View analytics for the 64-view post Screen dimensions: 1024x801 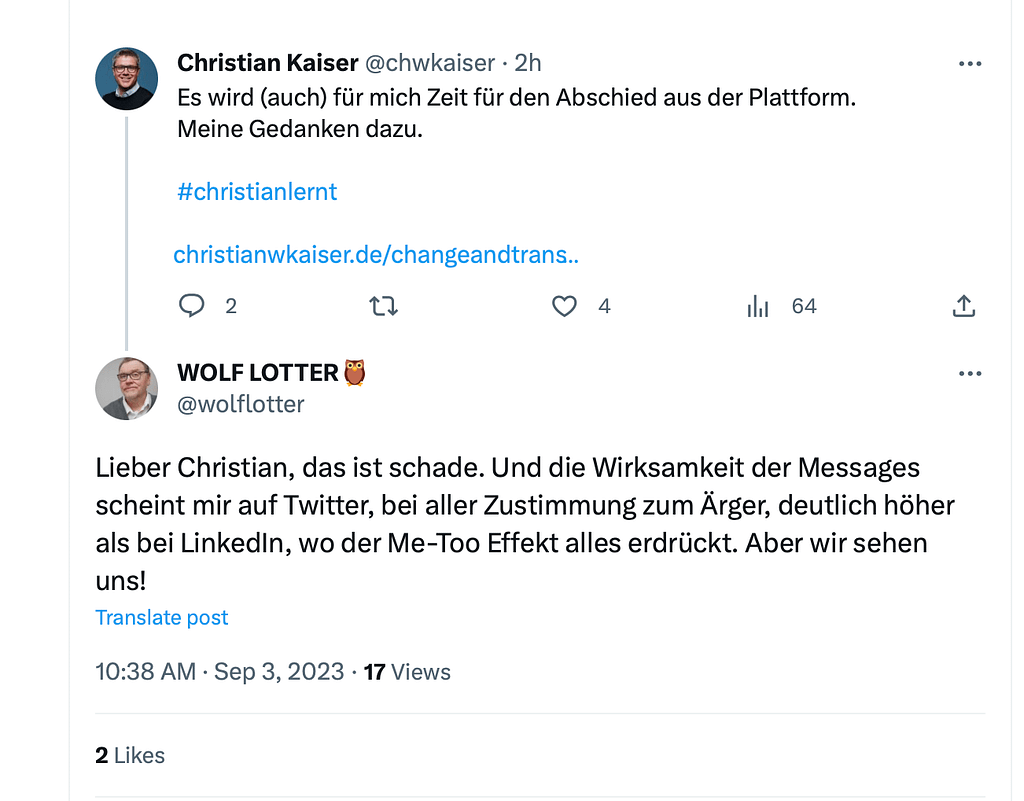click(x=759, y=306)
